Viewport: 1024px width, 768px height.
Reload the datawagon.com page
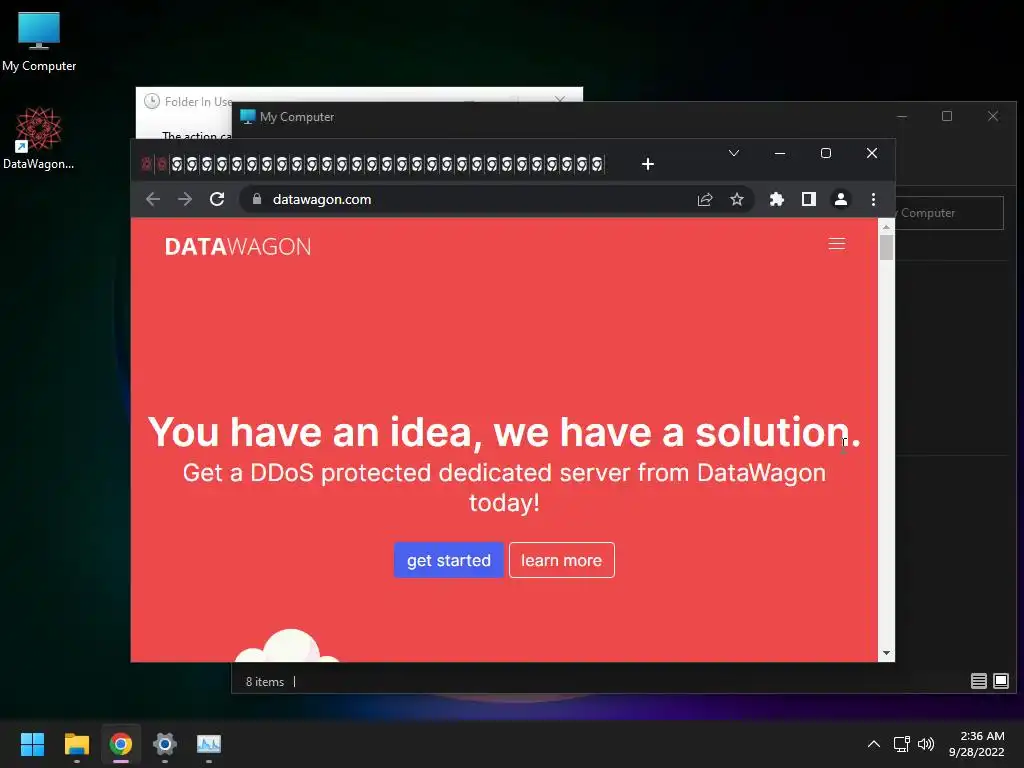point(217,199)
